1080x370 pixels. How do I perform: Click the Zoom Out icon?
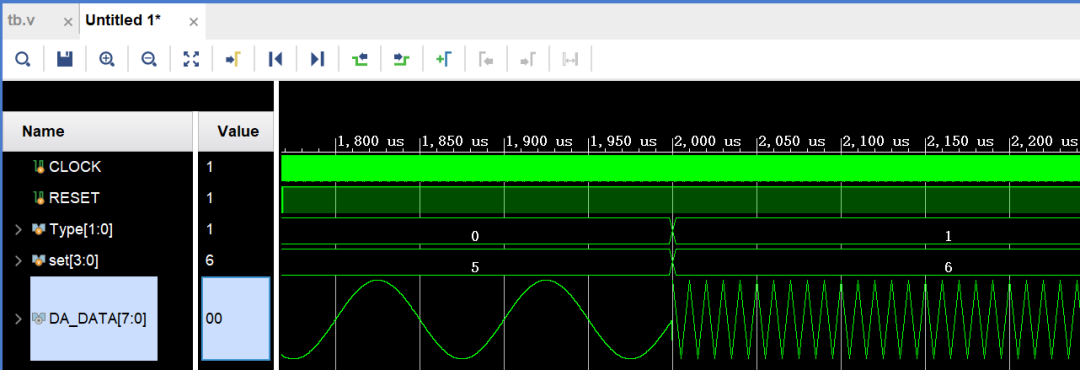(149, 59)
